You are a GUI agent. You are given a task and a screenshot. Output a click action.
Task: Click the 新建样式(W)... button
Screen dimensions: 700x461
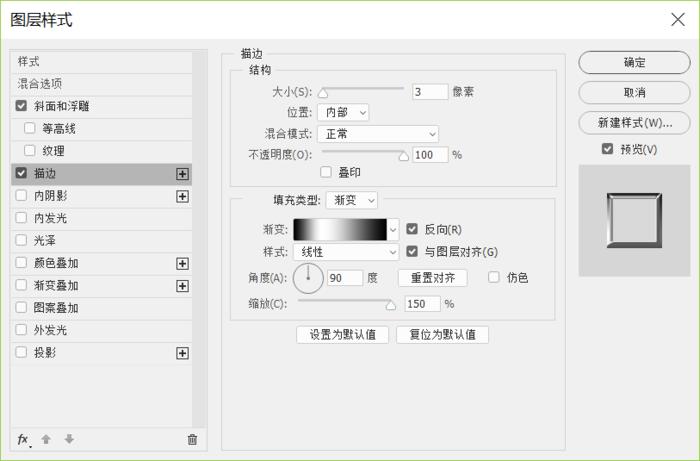(x=634, y=123)
